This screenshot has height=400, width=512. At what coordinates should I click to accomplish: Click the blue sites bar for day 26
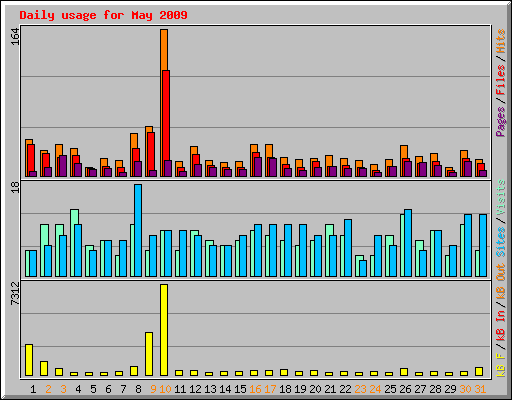tap(408, 243)
